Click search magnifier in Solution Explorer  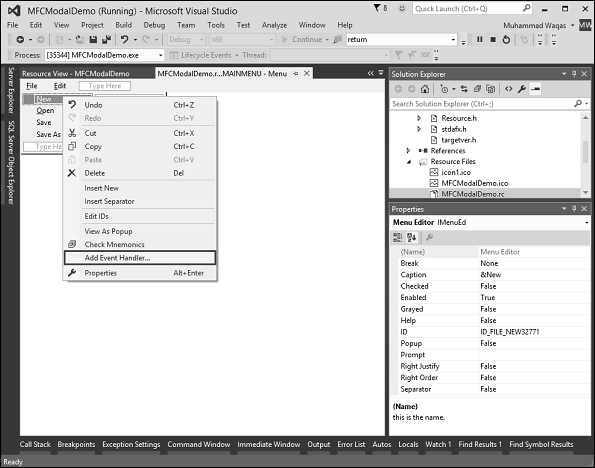click(x=578, y=103)
